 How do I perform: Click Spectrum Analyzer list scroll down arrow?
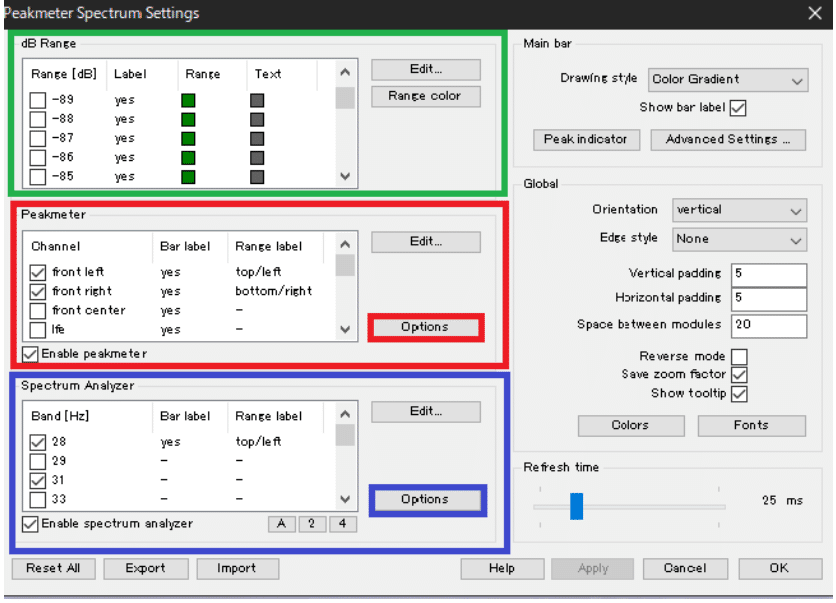345,500
